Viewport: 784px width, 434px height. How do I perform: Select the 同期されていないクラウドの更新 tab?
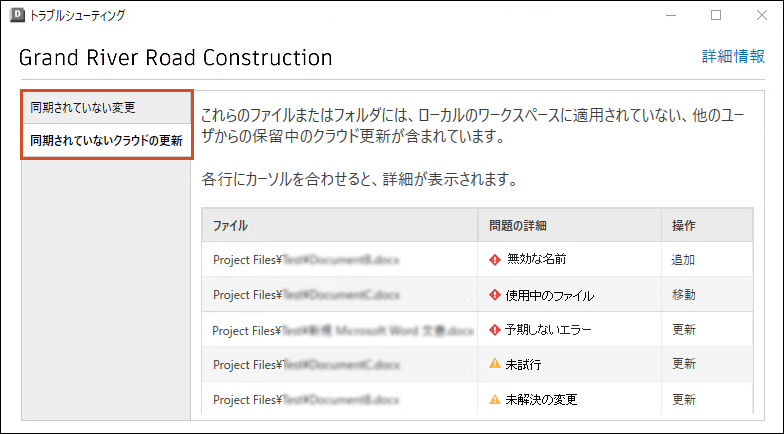pyautogui.click(x=106, y=141)
